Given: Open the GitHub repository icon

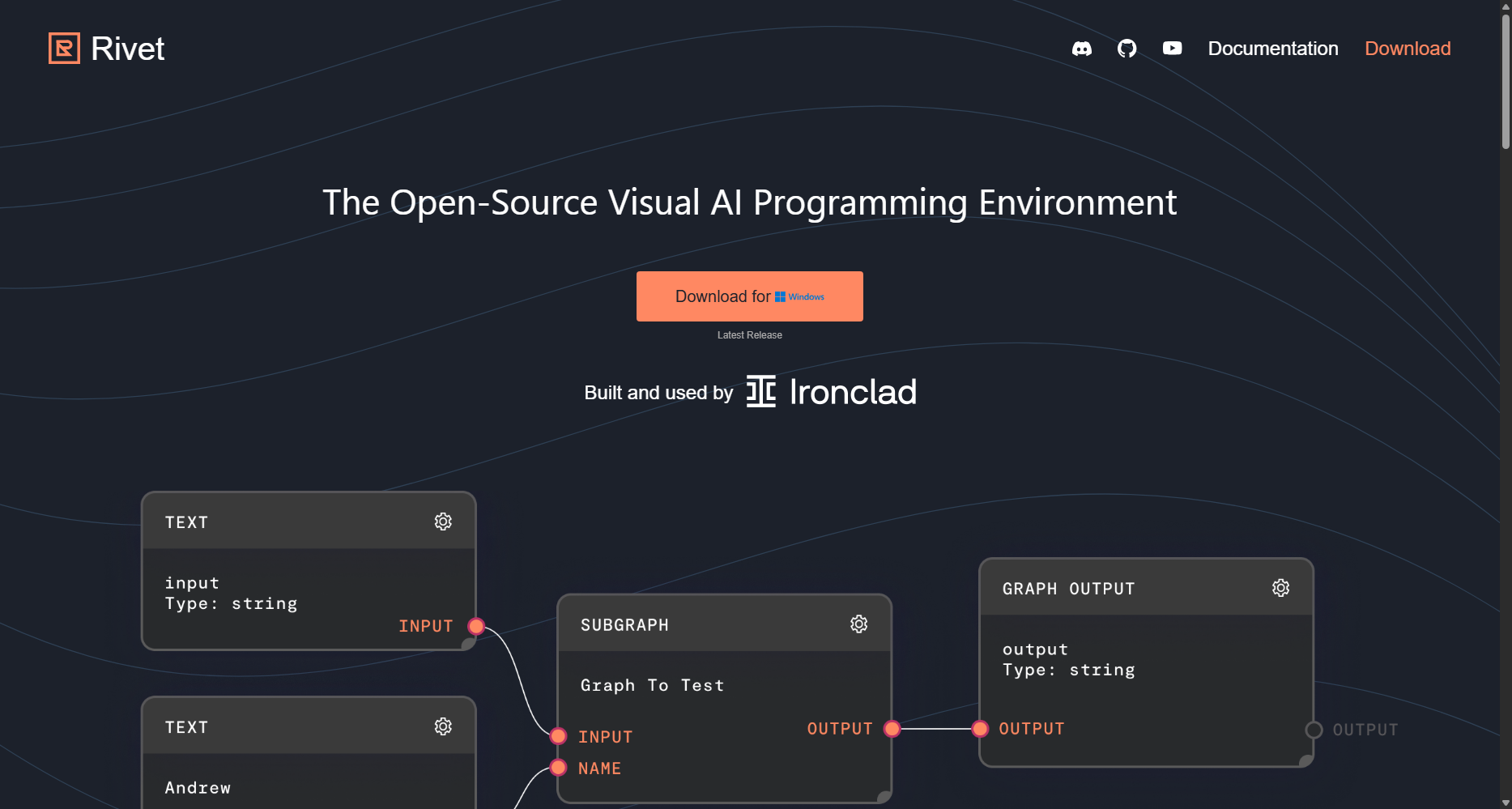Looking at the screenshot, I should tap(1127, 49).
